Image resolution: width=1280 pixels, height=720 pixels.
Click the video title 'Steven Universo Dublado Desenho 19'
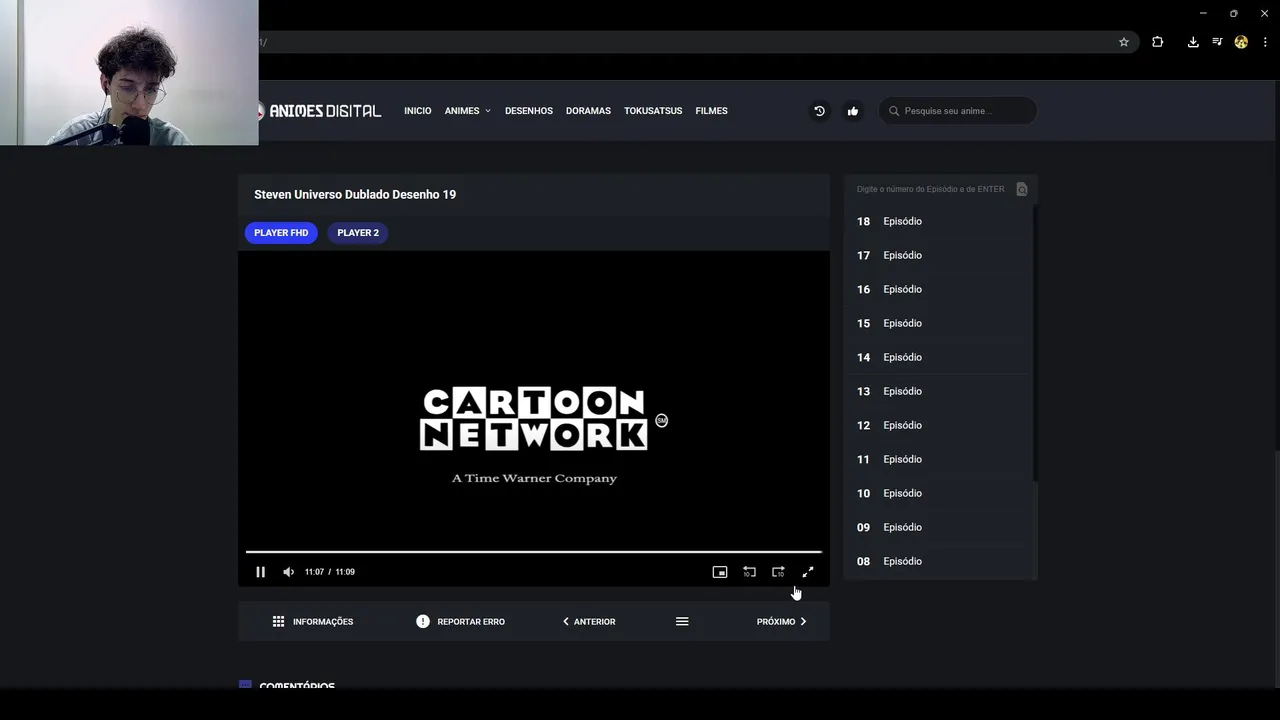click(x=355, y=194)
